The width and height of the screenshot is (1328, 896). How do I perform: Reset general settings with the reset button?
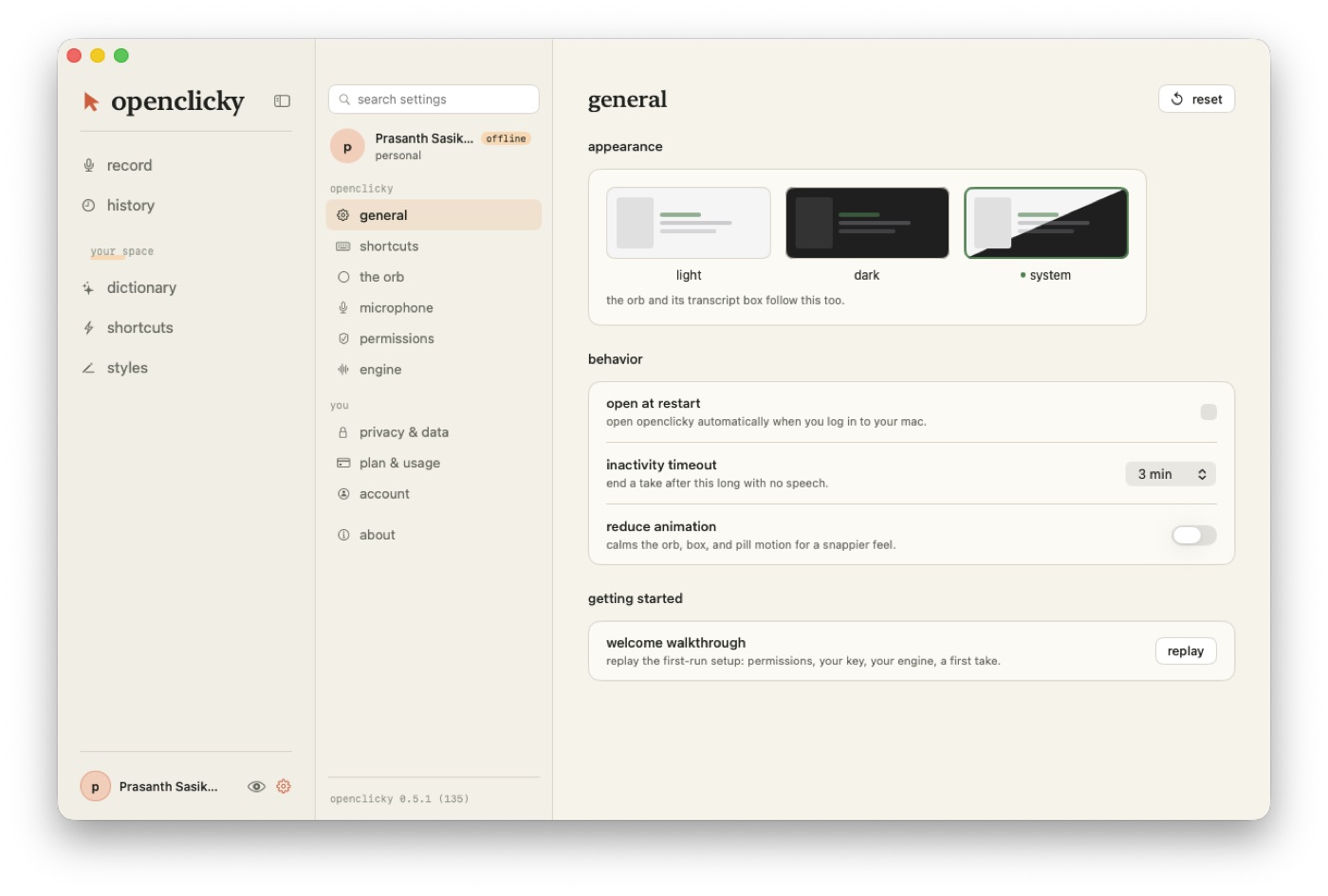[x=1196, y=99]
